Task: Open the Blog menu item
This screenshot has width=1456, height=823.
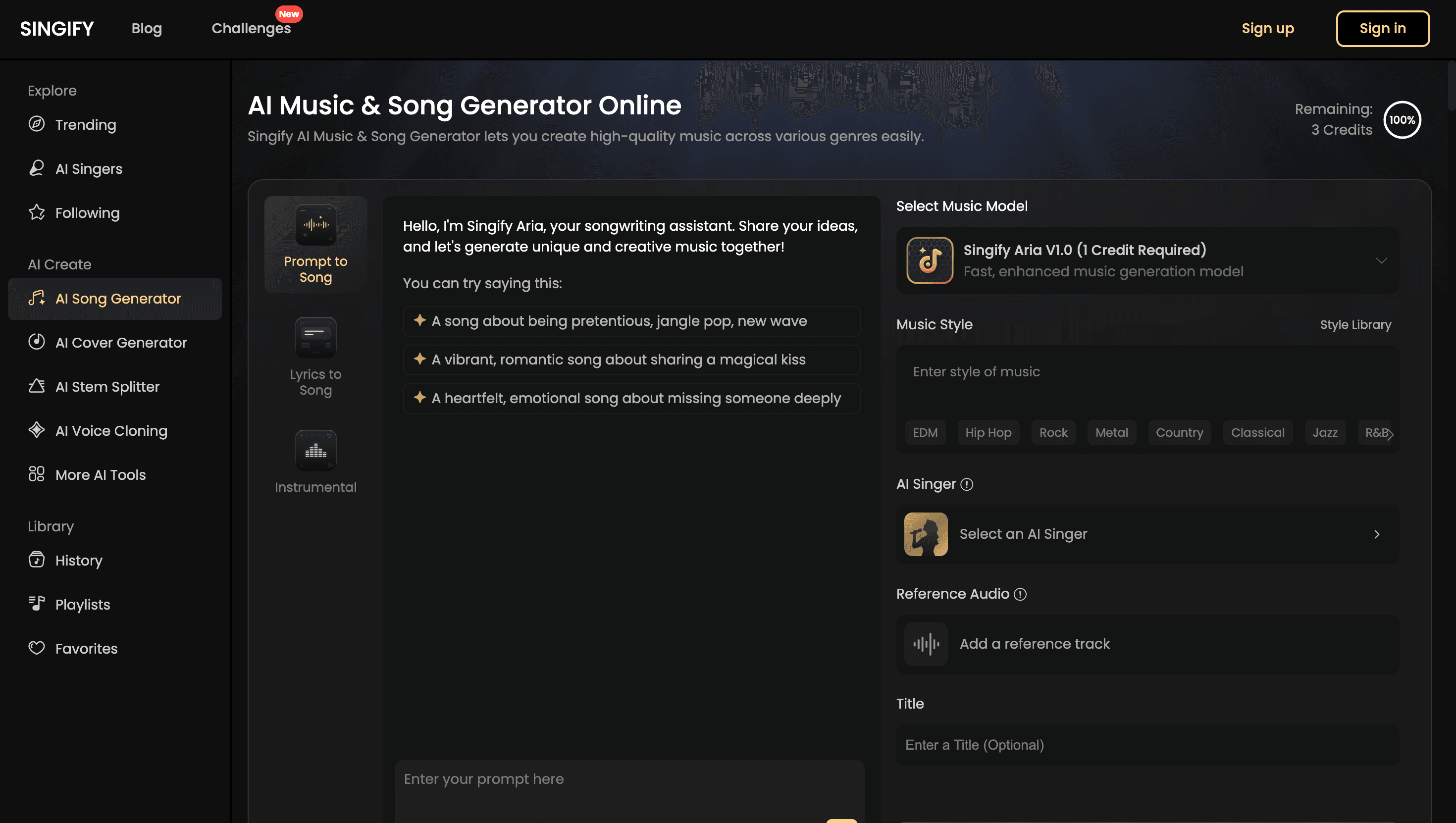Action: tap(147, 28)
